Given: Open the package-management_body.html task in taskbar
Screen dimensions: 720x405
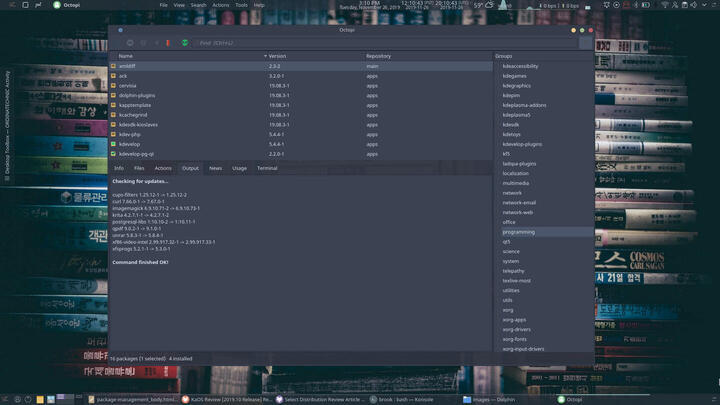Looking at the screenshot, I should [132, 399].
